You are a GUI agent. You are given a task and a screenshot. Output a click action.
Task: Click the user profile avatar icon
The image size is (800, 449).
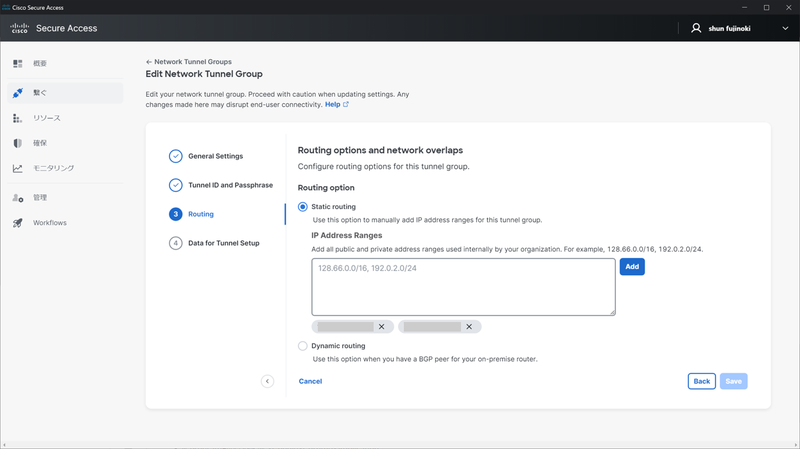(x=696, y=28)
